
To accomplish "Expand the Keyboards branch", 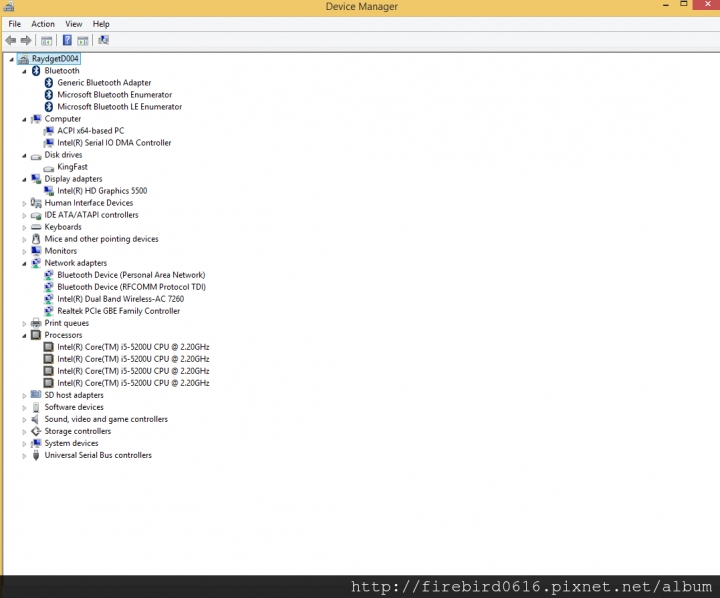I will coord(24,227).
